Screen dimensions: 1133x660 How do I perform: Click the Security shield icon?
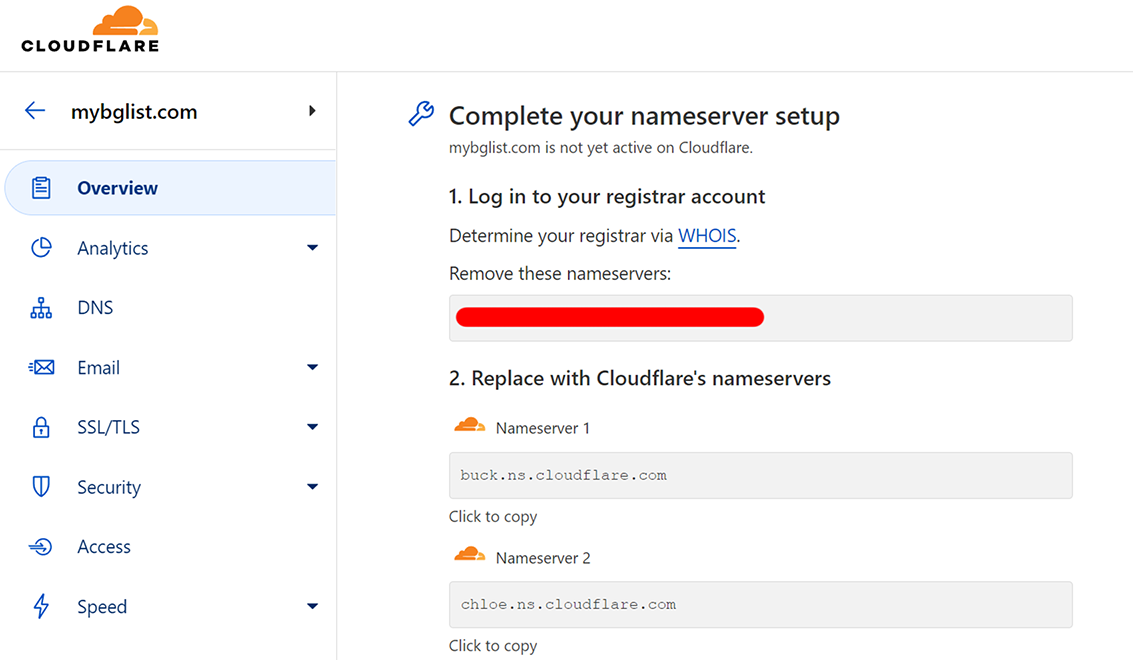pyautogui.click(x=41, y=487)
